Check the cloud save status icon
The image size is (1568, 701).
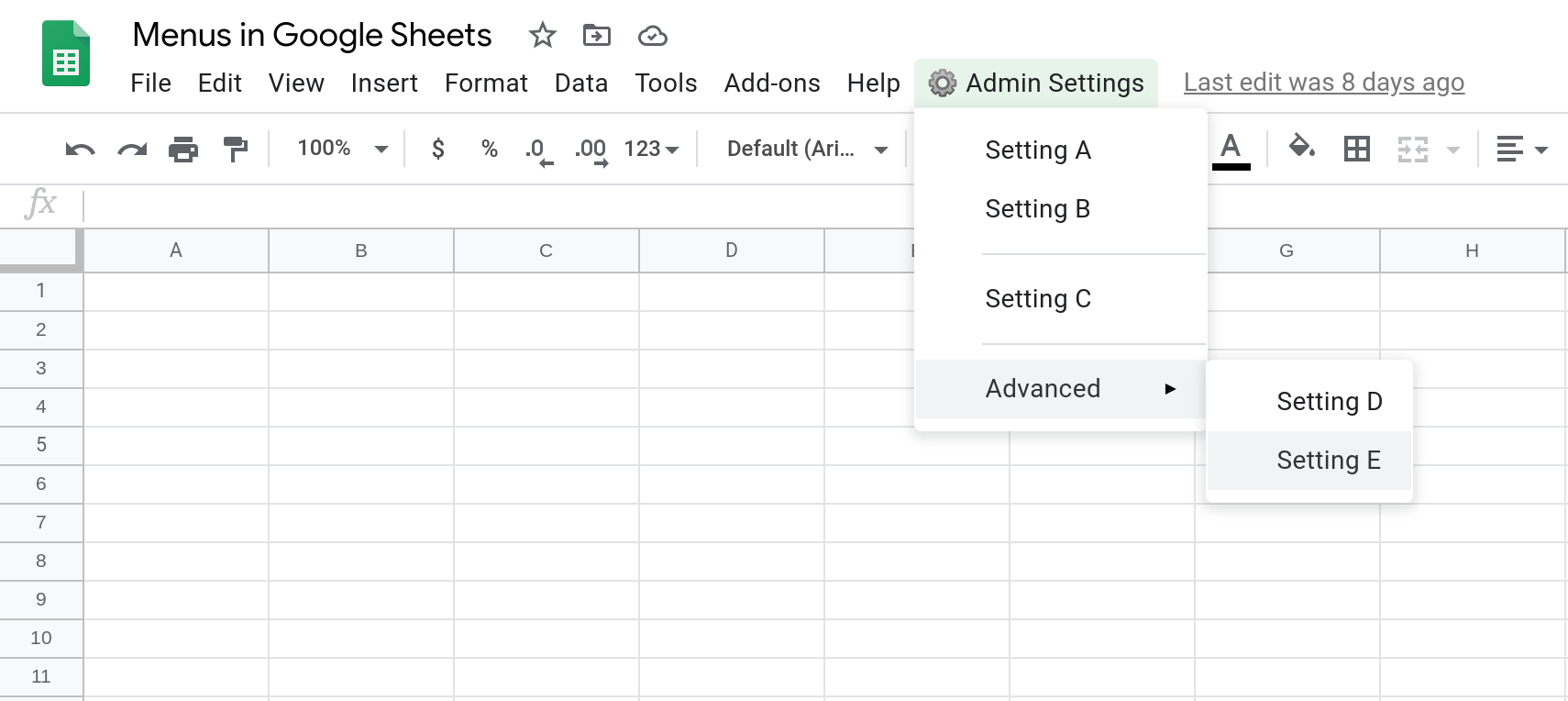pos(652,36)
